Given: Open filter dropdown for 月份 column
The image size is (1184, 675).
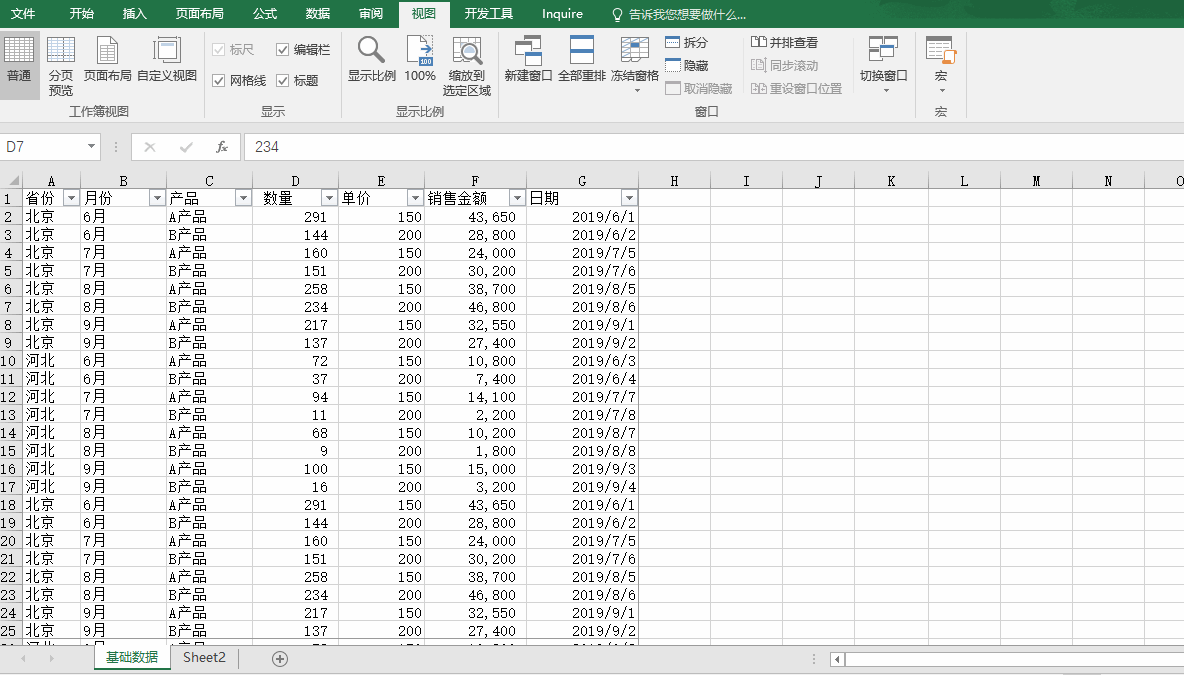Looking at the screenshot, I should click(157, 198).
